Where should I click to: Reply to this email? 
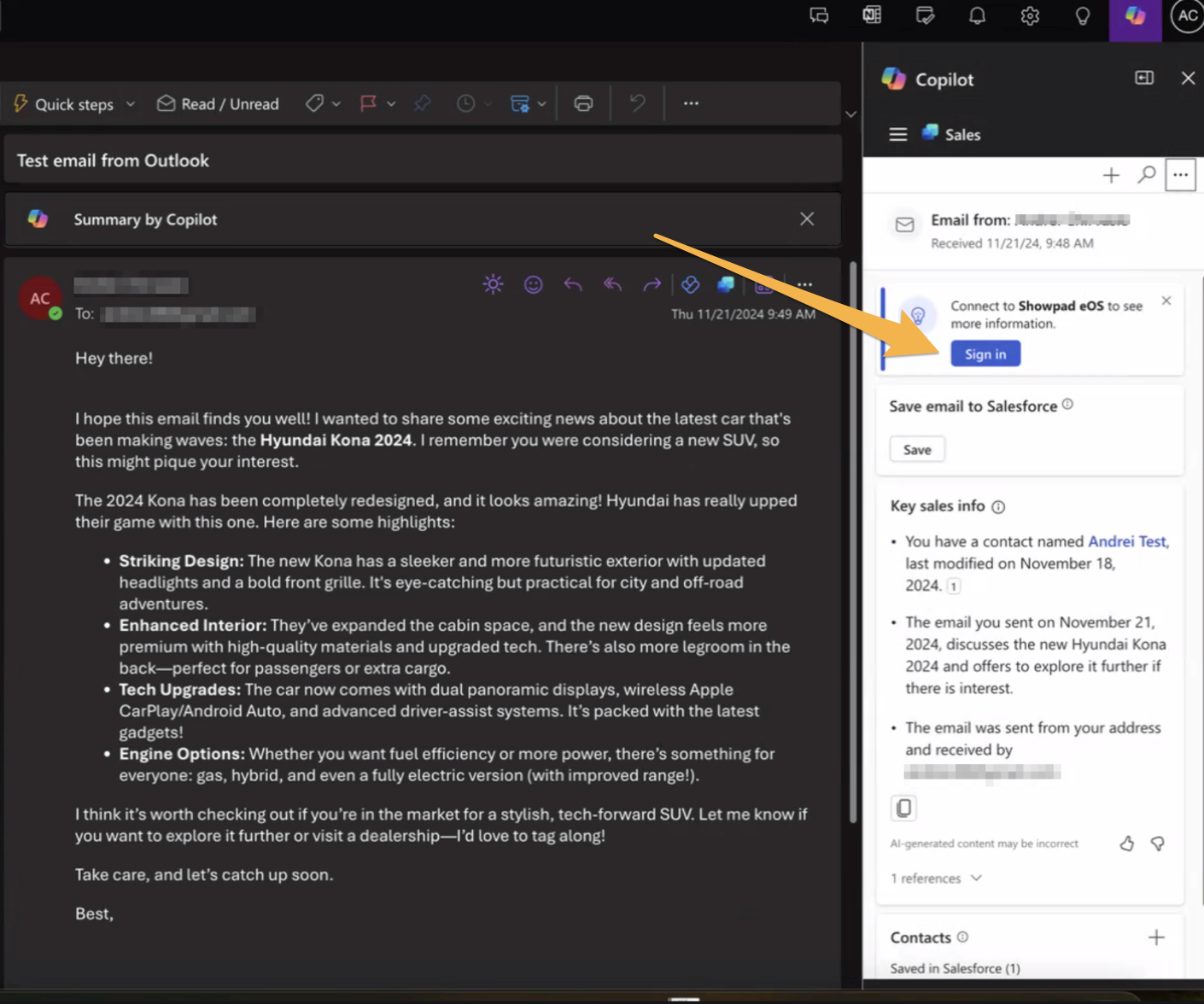tap(573, 284)
